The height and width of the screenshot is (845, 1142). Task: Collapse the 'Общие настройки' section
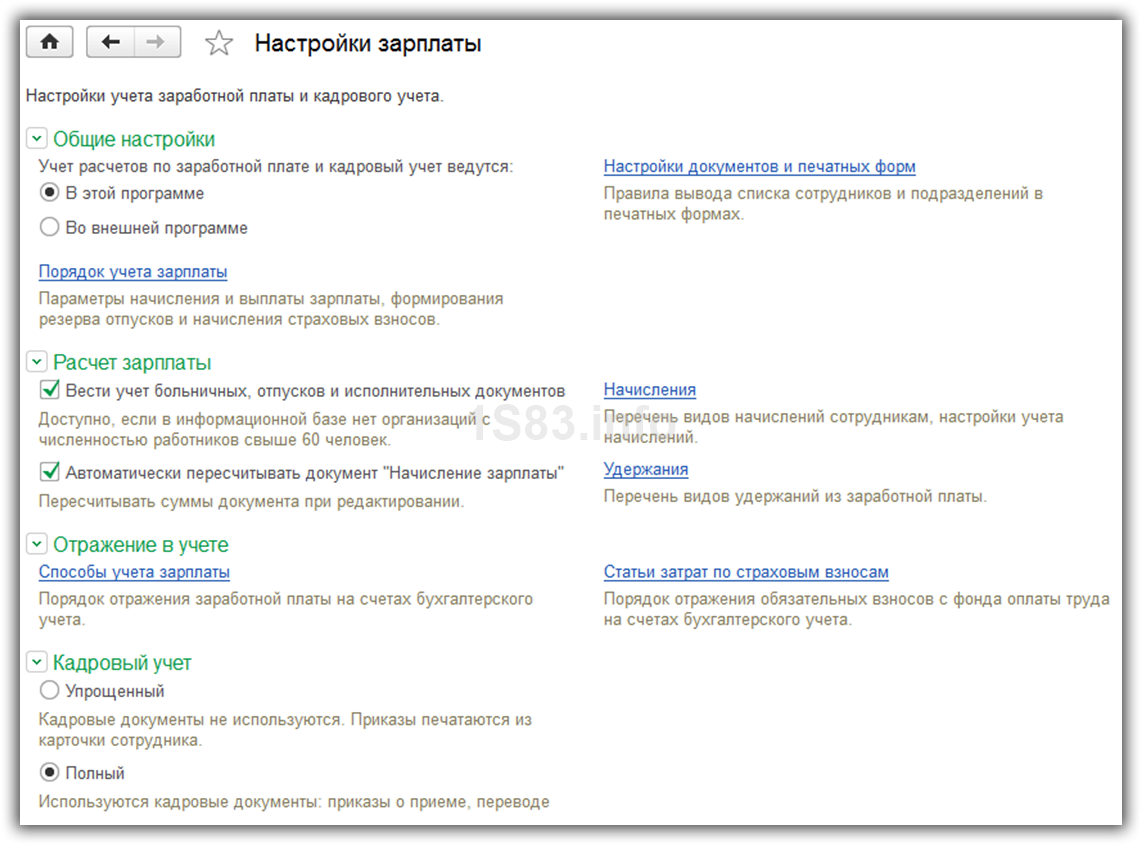coord(37,139)
